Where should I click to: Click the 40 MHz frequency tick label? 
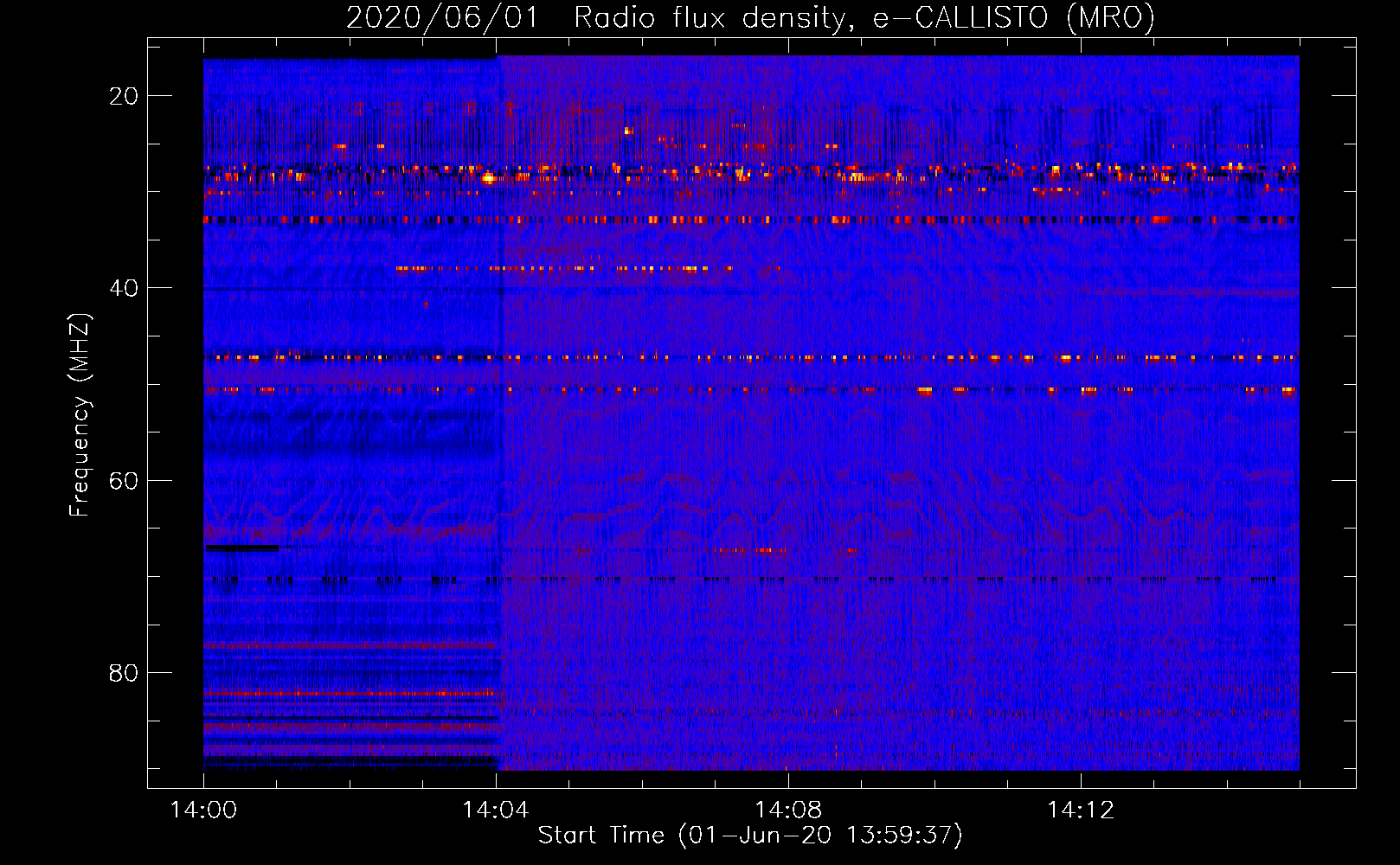tap(124, 288)
